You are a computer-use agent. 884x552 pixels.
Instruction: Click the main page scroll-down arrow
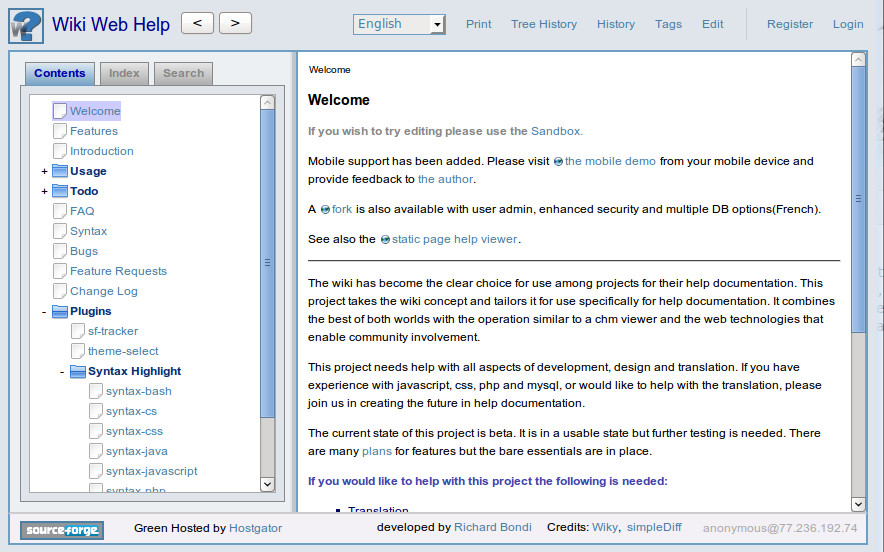pos(858,504)
